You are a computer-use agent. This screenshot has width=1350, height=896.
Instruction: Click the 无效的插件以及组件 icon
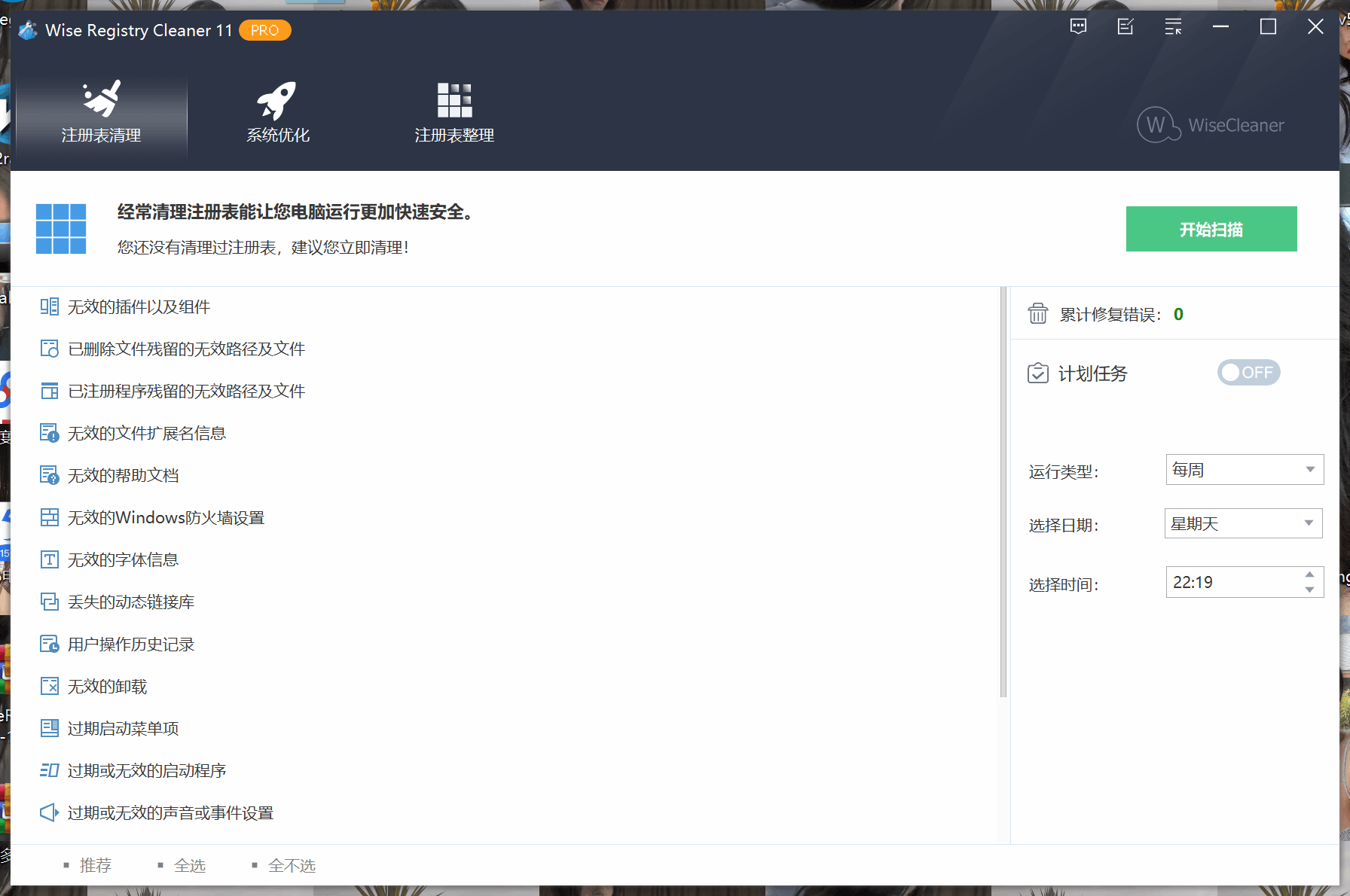pos(49,306)
